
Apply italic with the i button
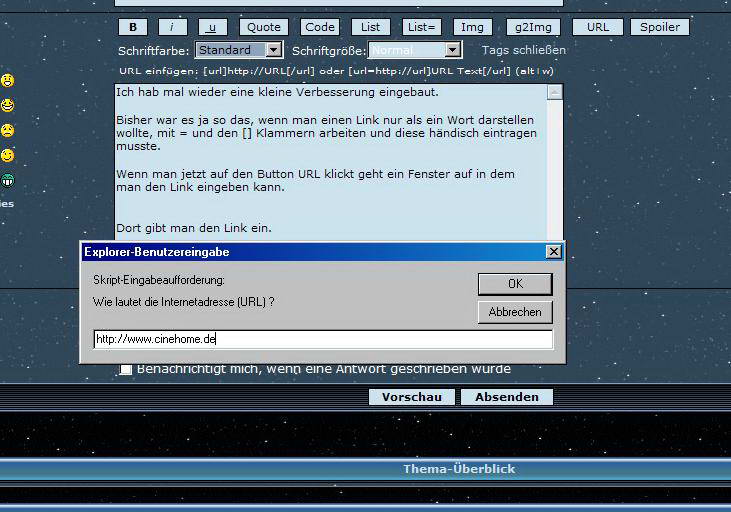(x=171, y=27)
